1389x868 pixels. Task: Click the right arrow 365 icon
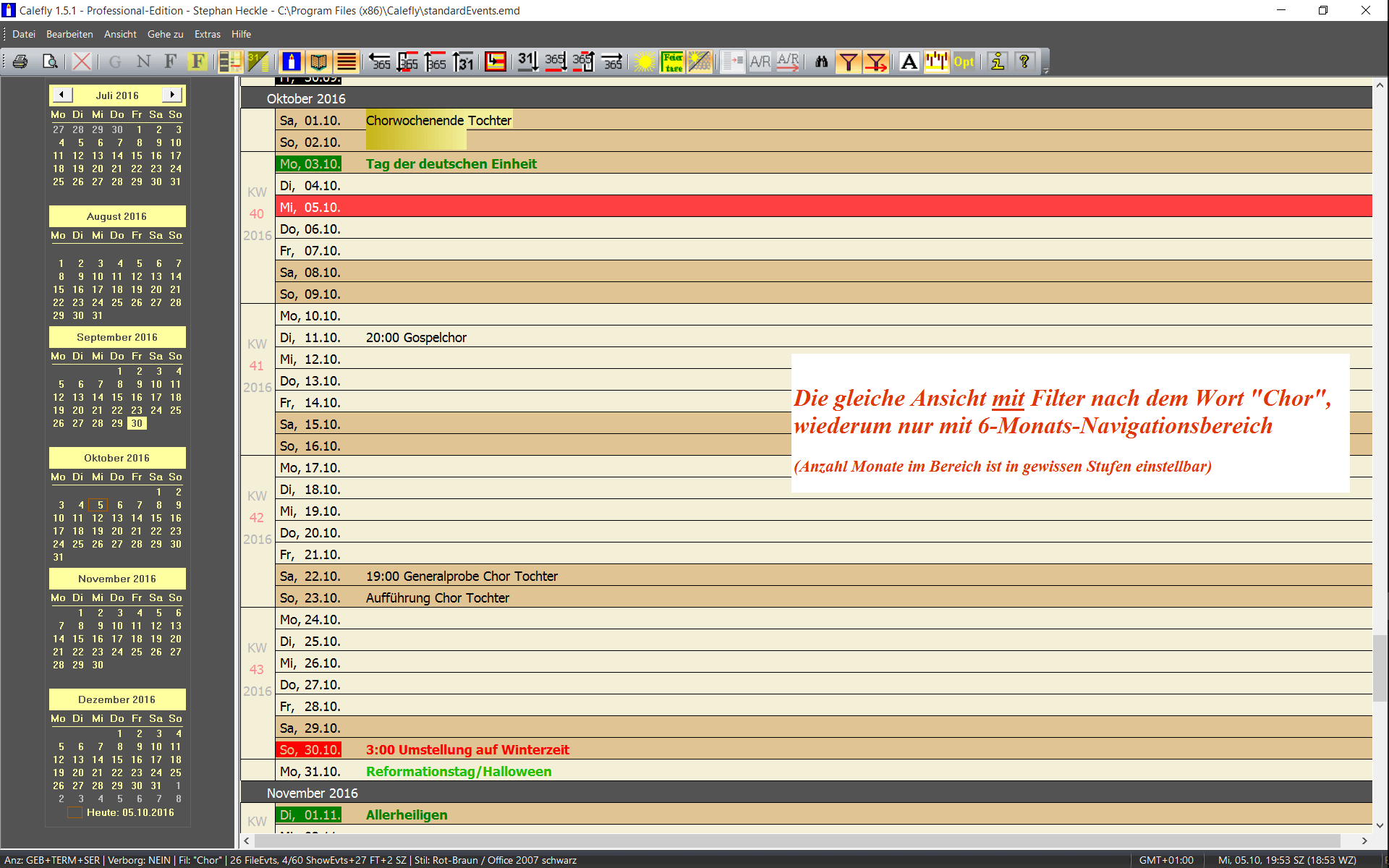tap(612, 61)
